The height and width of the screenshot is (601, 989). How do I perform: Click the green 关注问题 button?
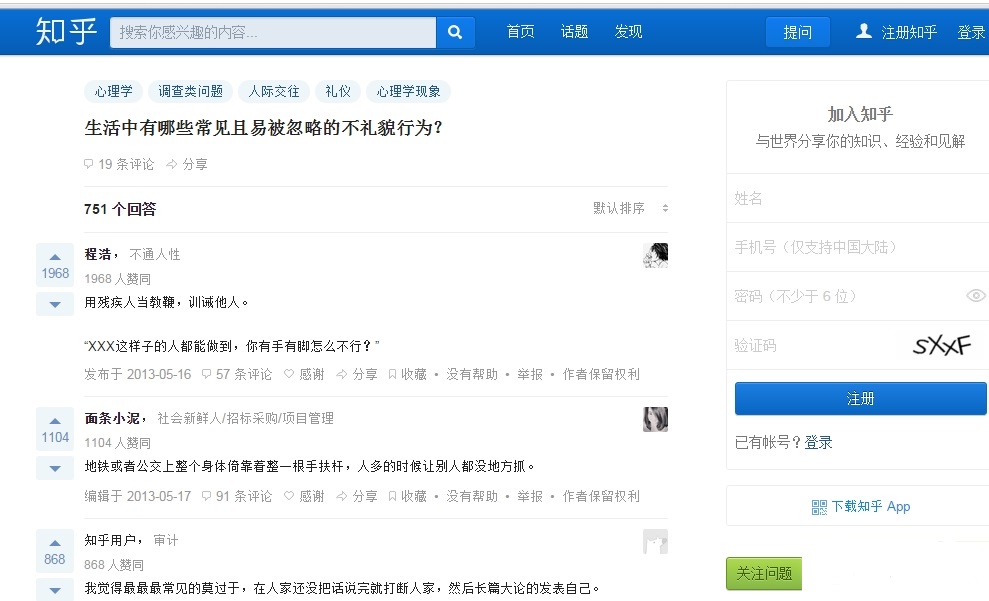(764, 573)
